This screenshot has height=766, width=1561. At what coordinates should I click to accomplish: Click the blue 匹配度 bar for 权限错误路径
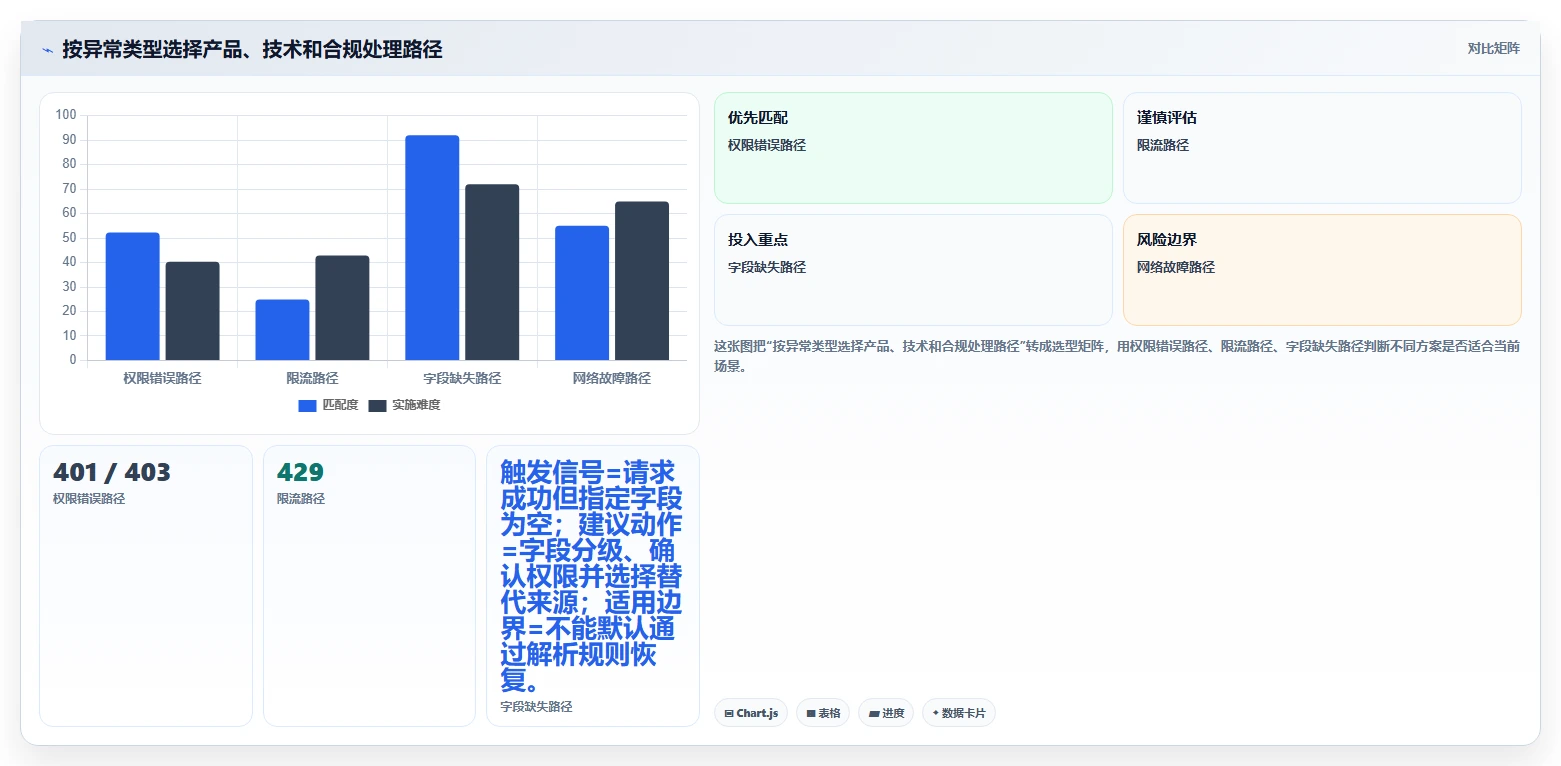point(132,296)
